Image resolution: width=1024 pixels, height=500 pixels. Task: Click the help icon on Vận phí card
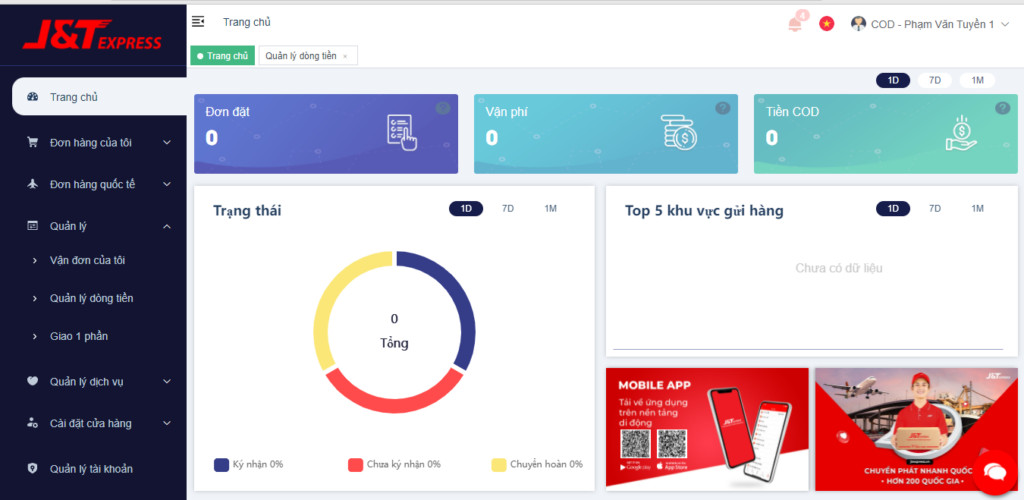(x=722, y=108)
